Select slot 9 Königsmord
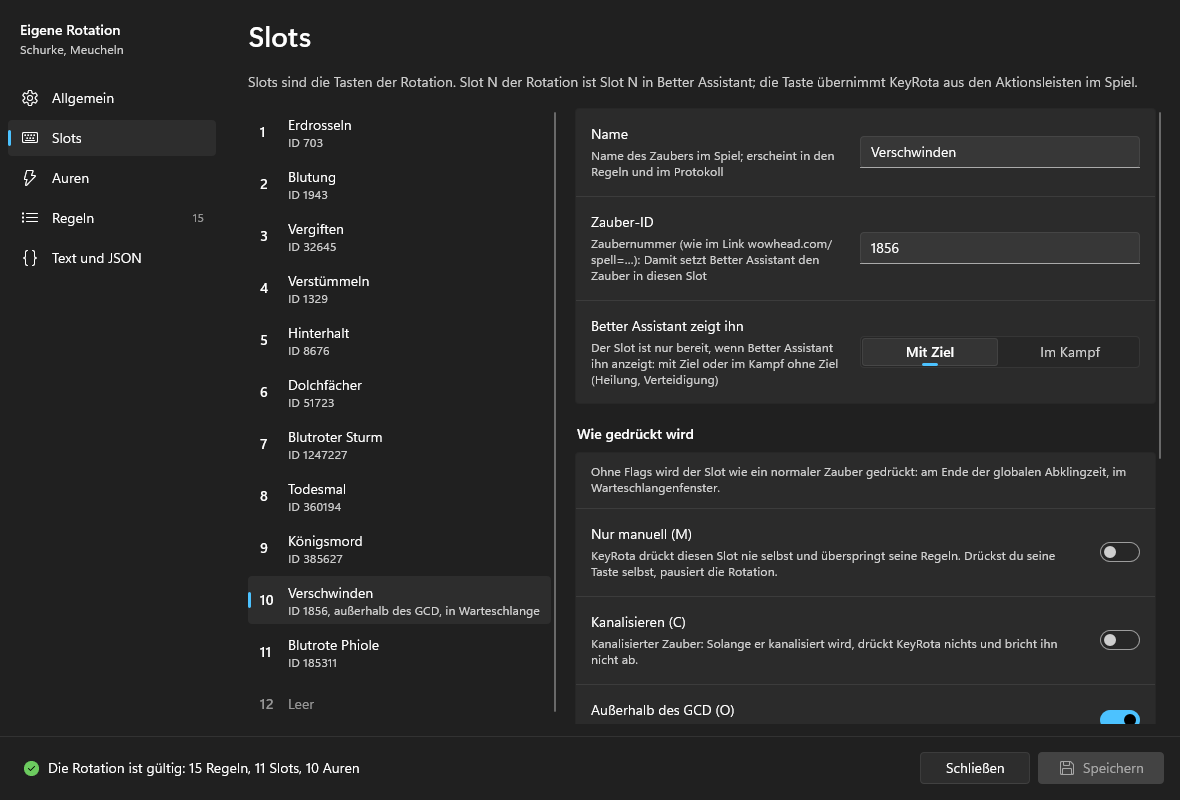1180x800 pixels. pos(399,549)
